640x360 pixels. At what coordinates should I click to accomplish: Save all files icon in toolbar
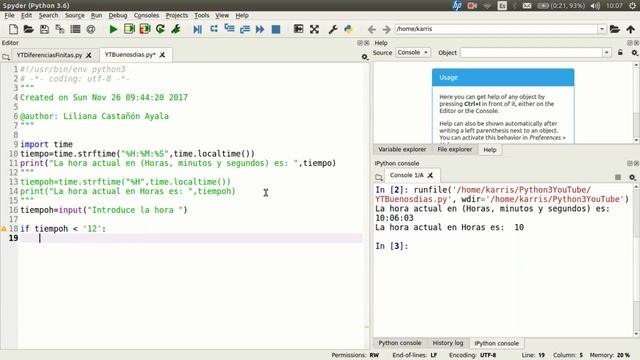point(60,29)
